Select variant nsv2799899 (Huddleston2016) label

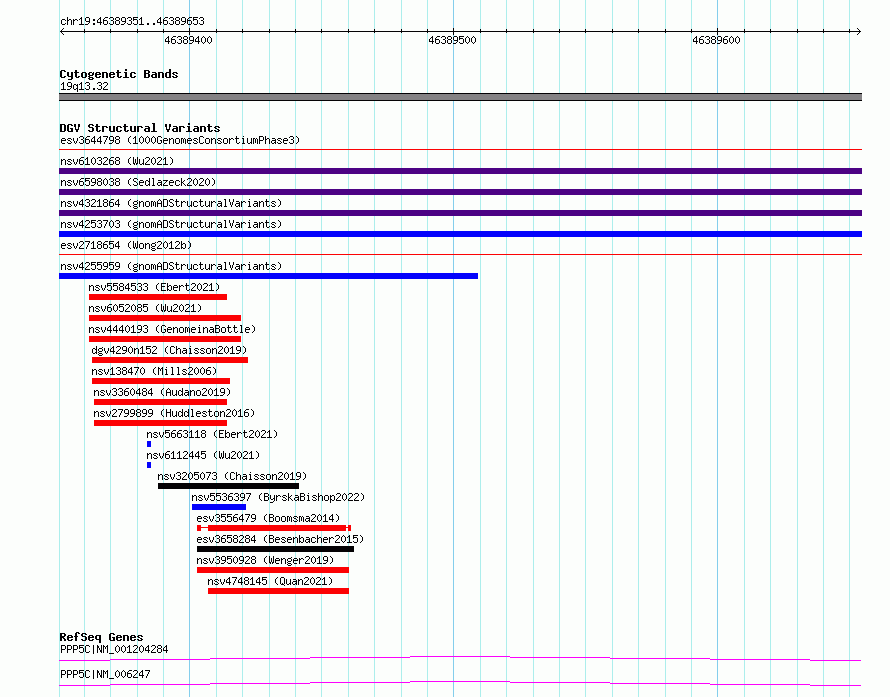click(x=174, y=413)
